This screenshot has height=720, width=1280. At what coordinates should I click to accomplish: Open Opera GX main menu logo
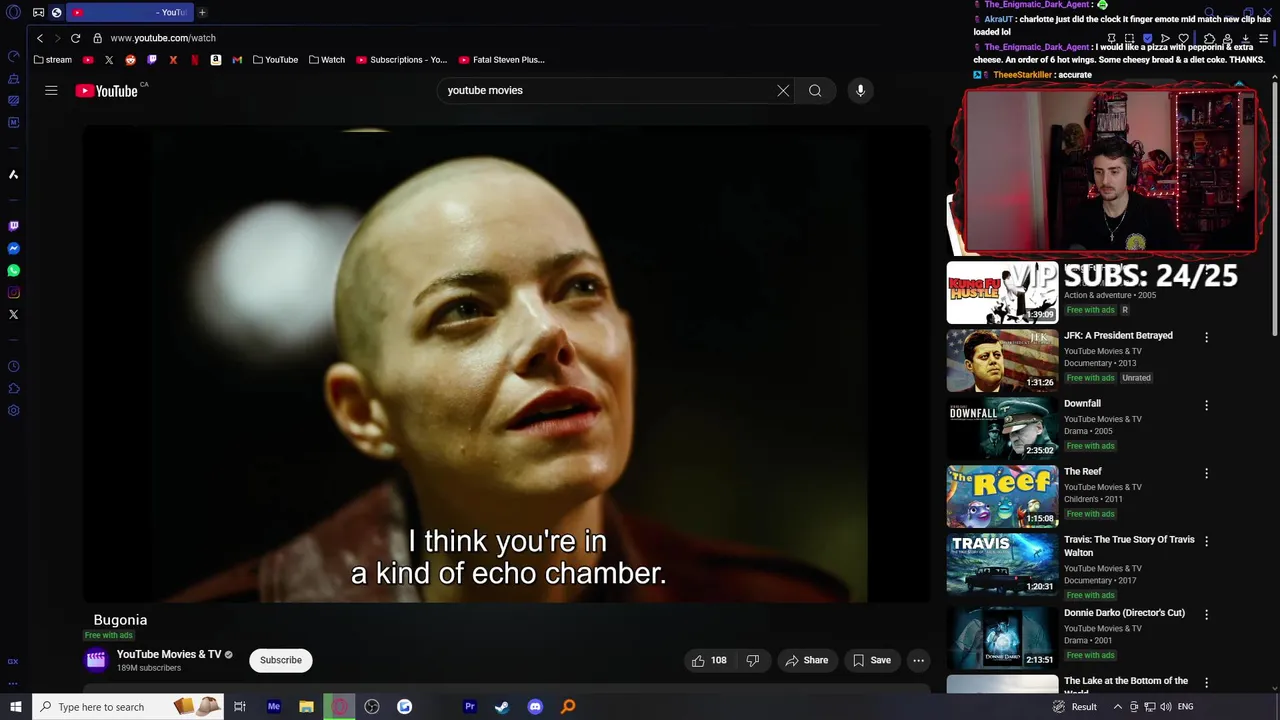(x=13, y=12)
